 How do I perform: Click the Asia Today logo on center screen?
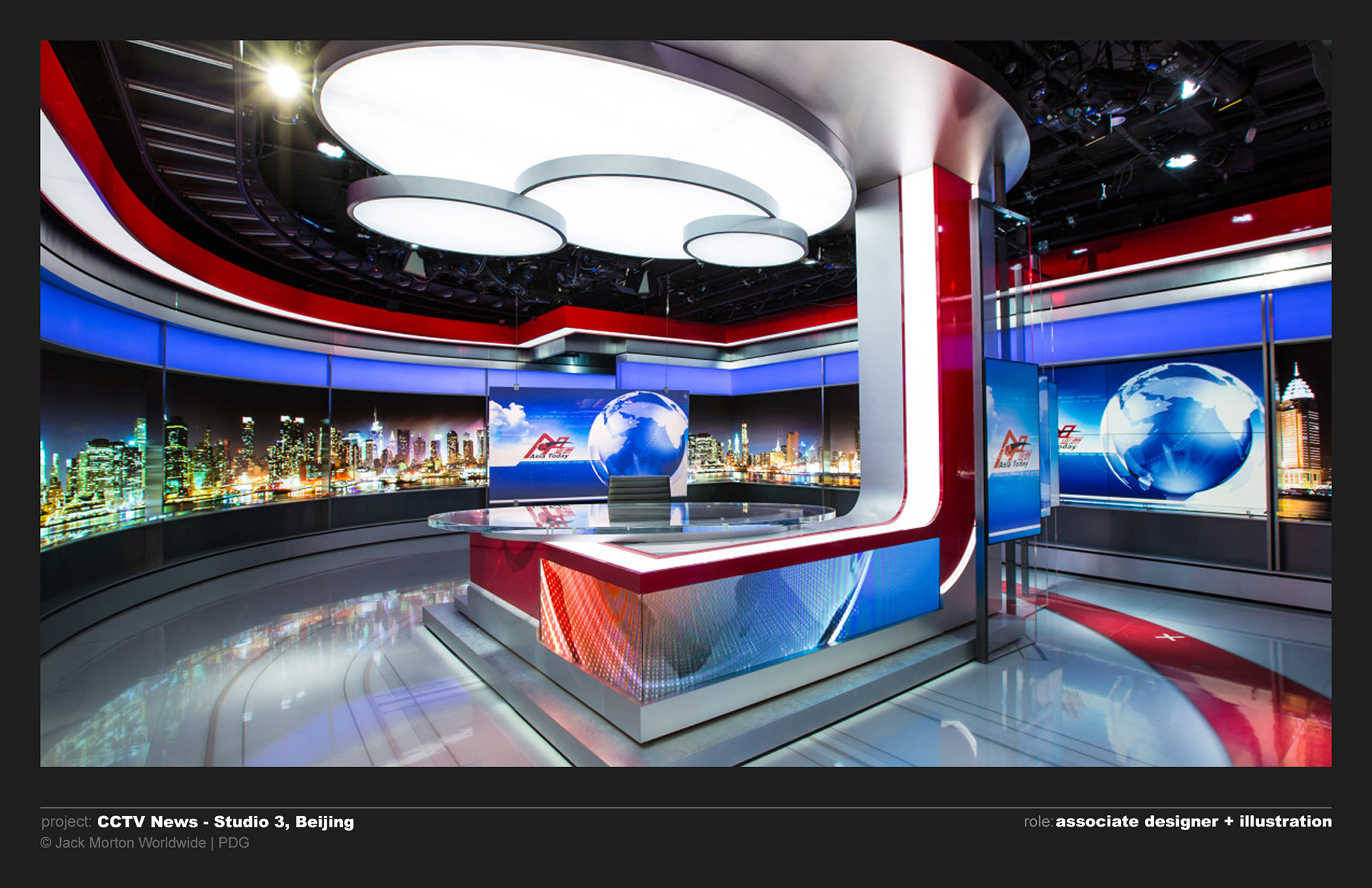pos(549,448)
